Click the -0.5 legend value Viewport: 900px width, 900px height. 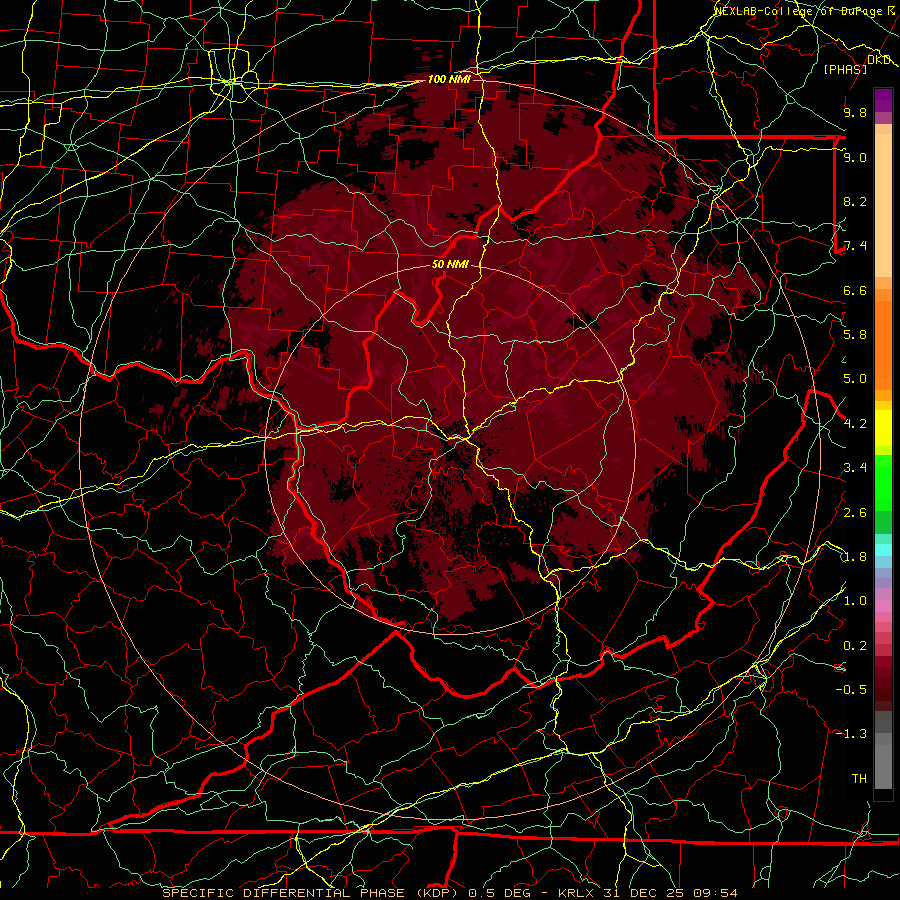(851, 690)
